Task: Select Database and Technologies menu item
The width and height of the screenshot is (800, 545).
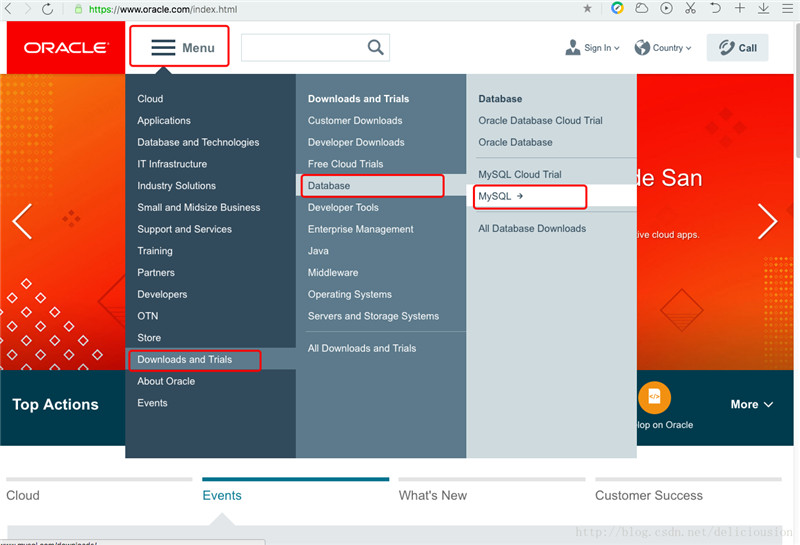Action: pos(198,142)
